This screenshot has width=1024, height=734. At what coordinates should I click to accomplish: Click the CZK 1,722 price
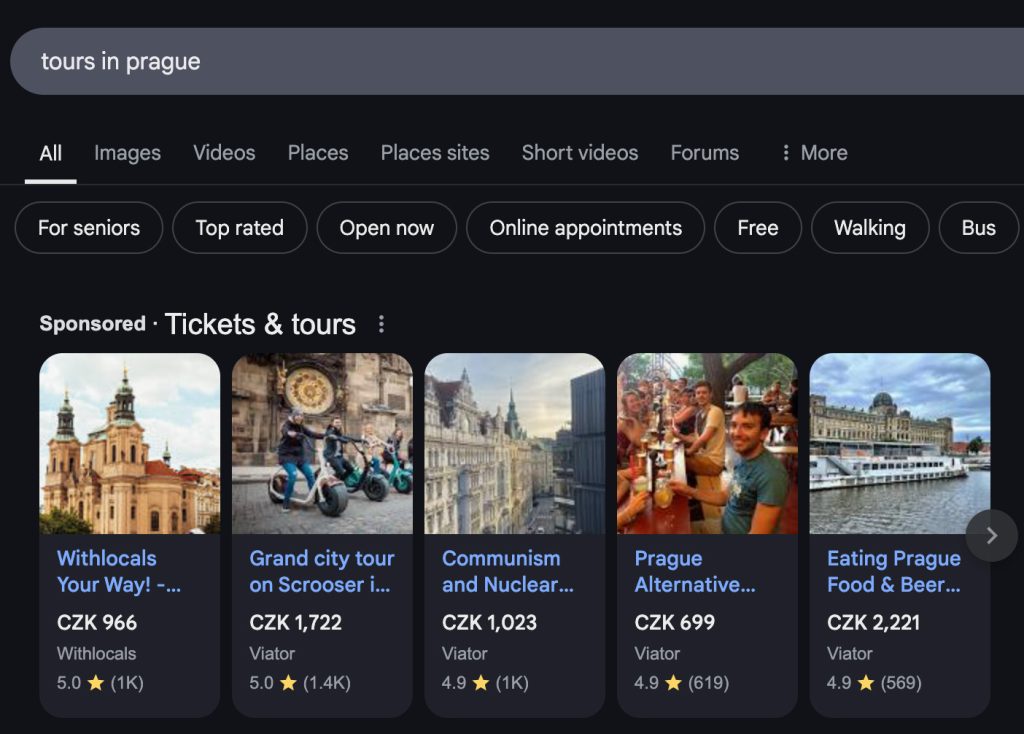[x=295, y=622]
